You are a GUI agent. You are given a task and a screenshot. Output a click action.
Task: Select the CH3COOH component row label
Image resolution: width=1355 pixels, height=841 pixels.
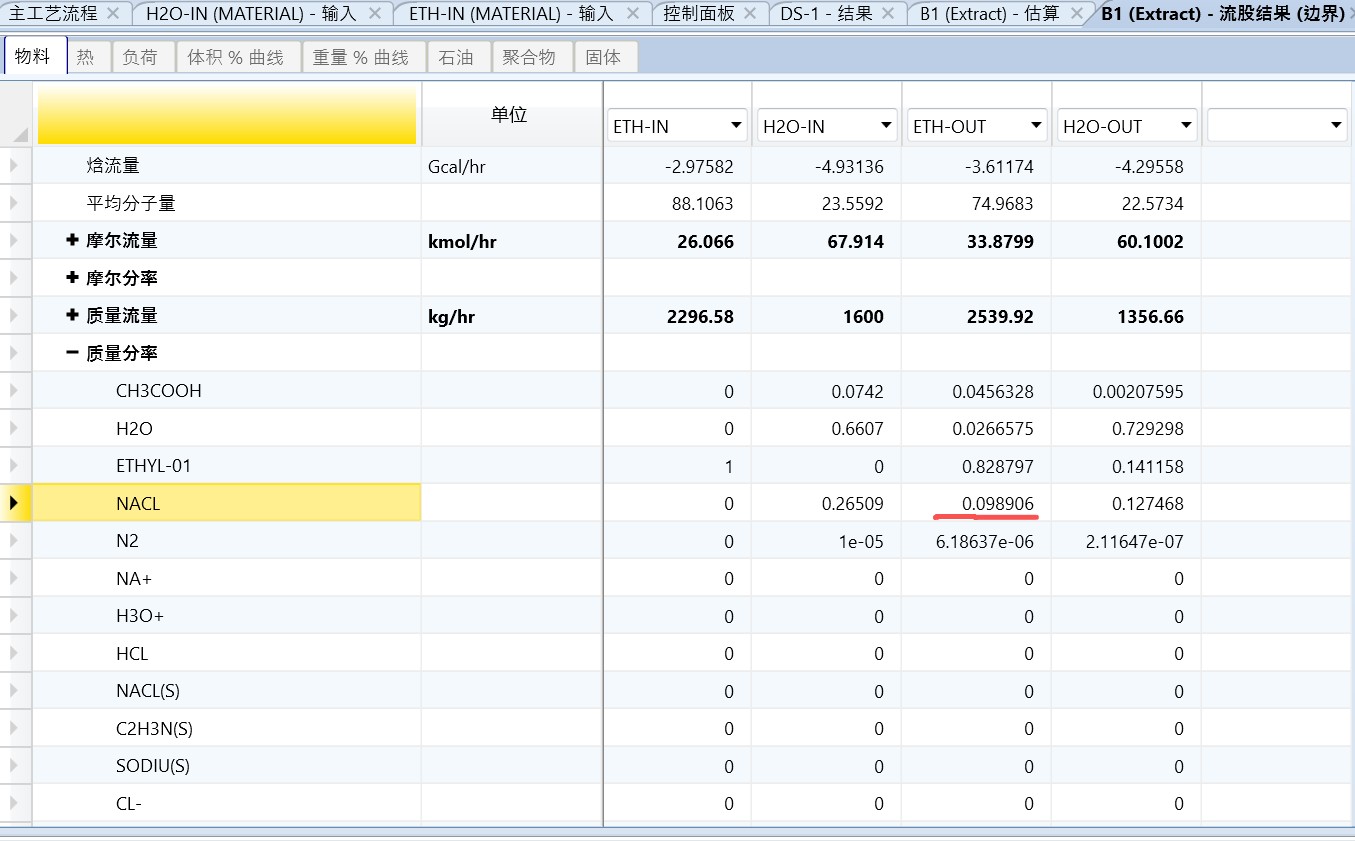159,391
